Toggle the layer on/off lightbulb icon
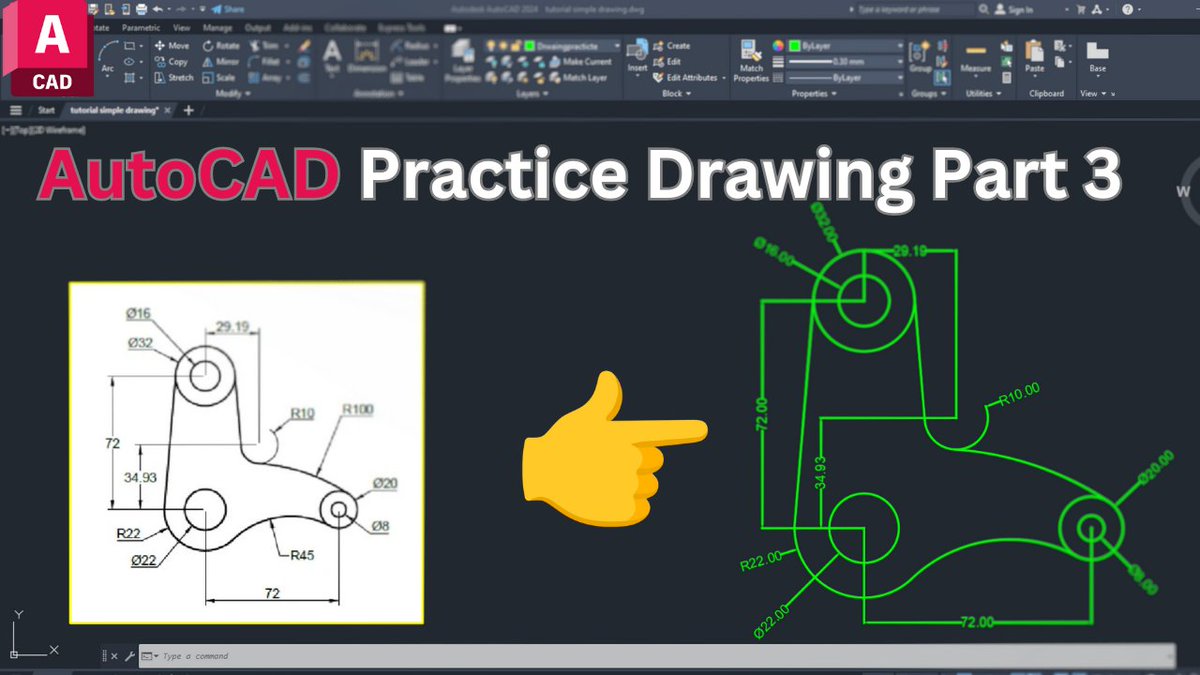Image resolution: width=1200 pixels, height=675 pixels. 491,46
